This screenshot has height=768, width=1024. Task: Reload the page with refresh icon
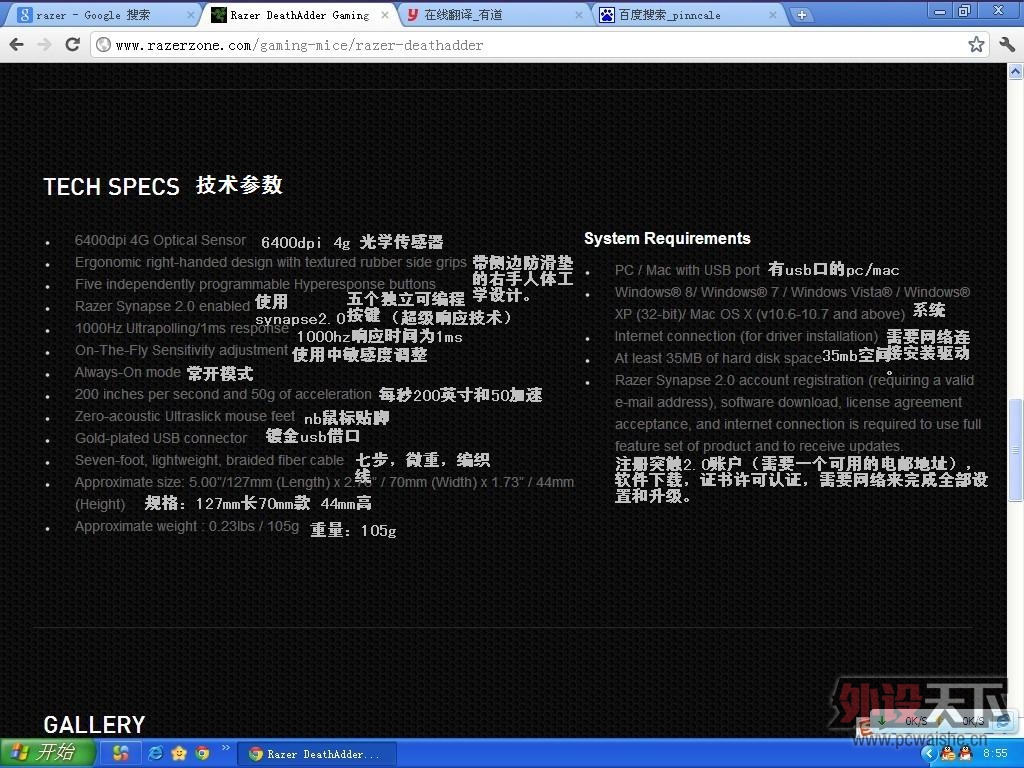(x=72, y=44)
